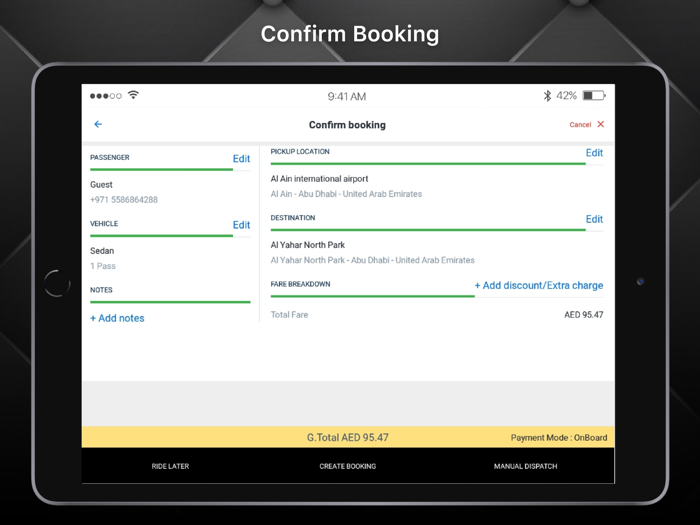Image resolution: width=700 pixels, height=525 pixels.
Task: Tap the G.Total AED 95.47 bar
Action: pos(347,438)
